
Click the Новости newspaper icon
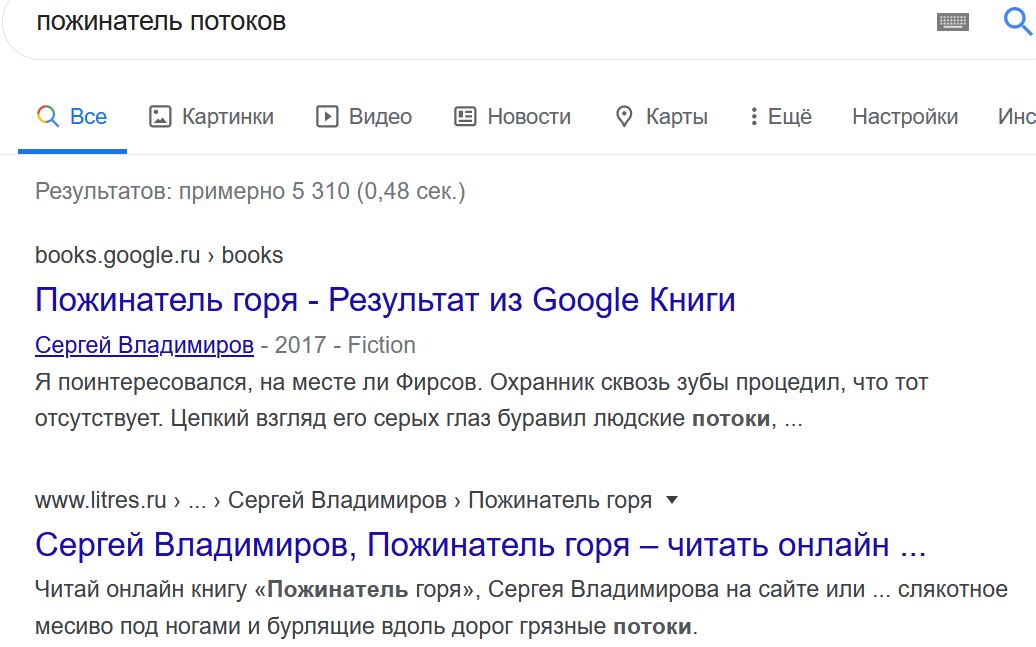point(465,117)
